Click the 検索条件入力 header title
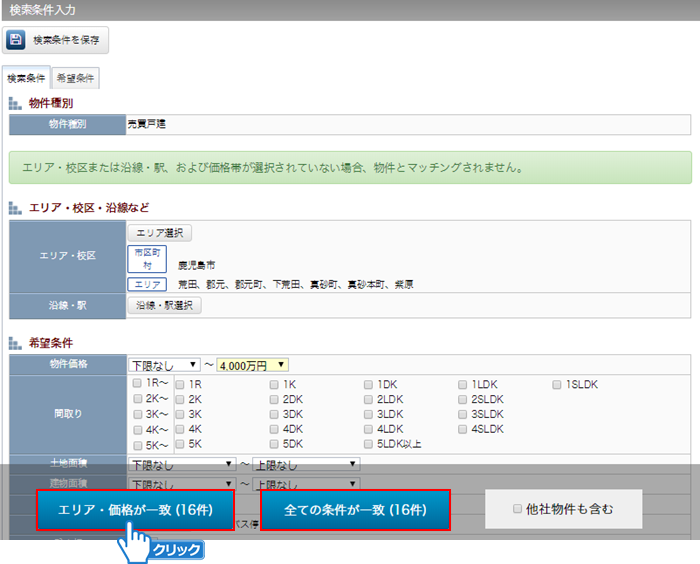700x564 pixels. 42,10
